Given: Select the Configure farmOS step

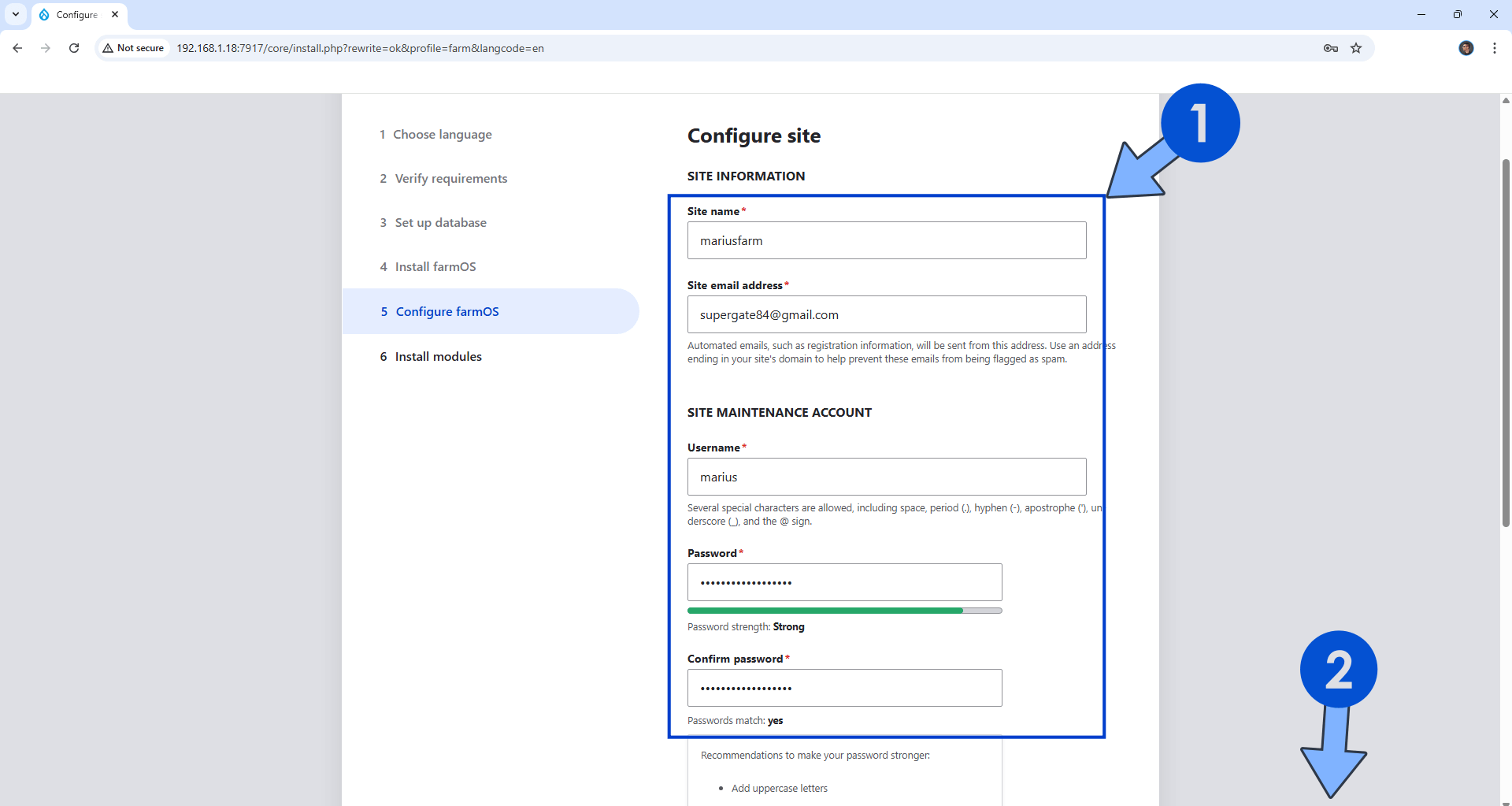Looking at the screenshot, I should coord(447,311).
